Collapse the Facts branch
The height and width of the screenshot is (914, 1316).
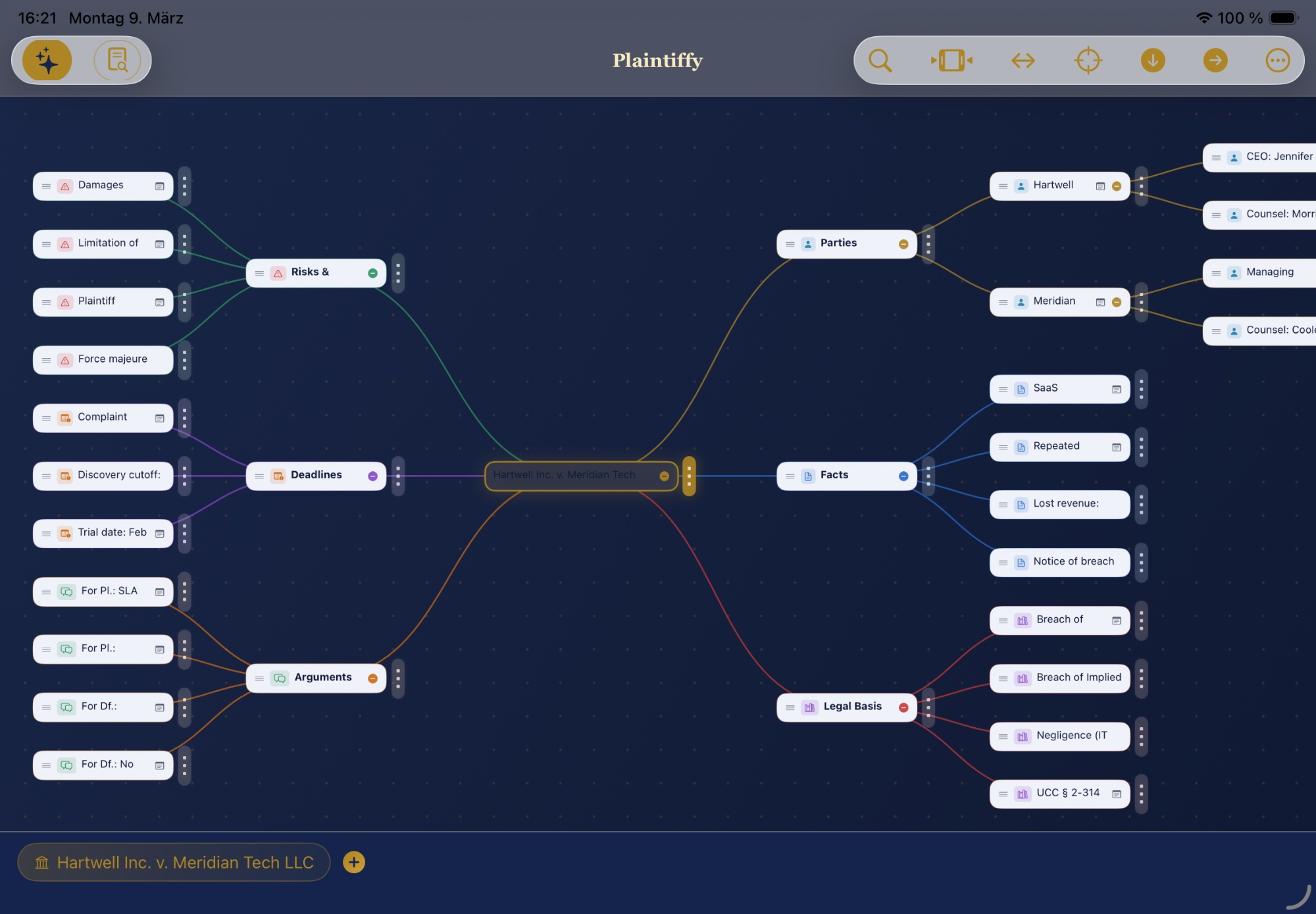903,475
